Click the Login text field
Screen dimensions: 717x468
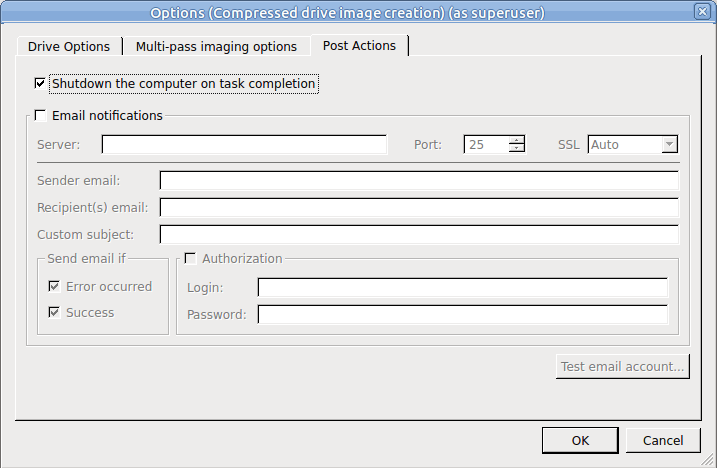click(463, 287)
